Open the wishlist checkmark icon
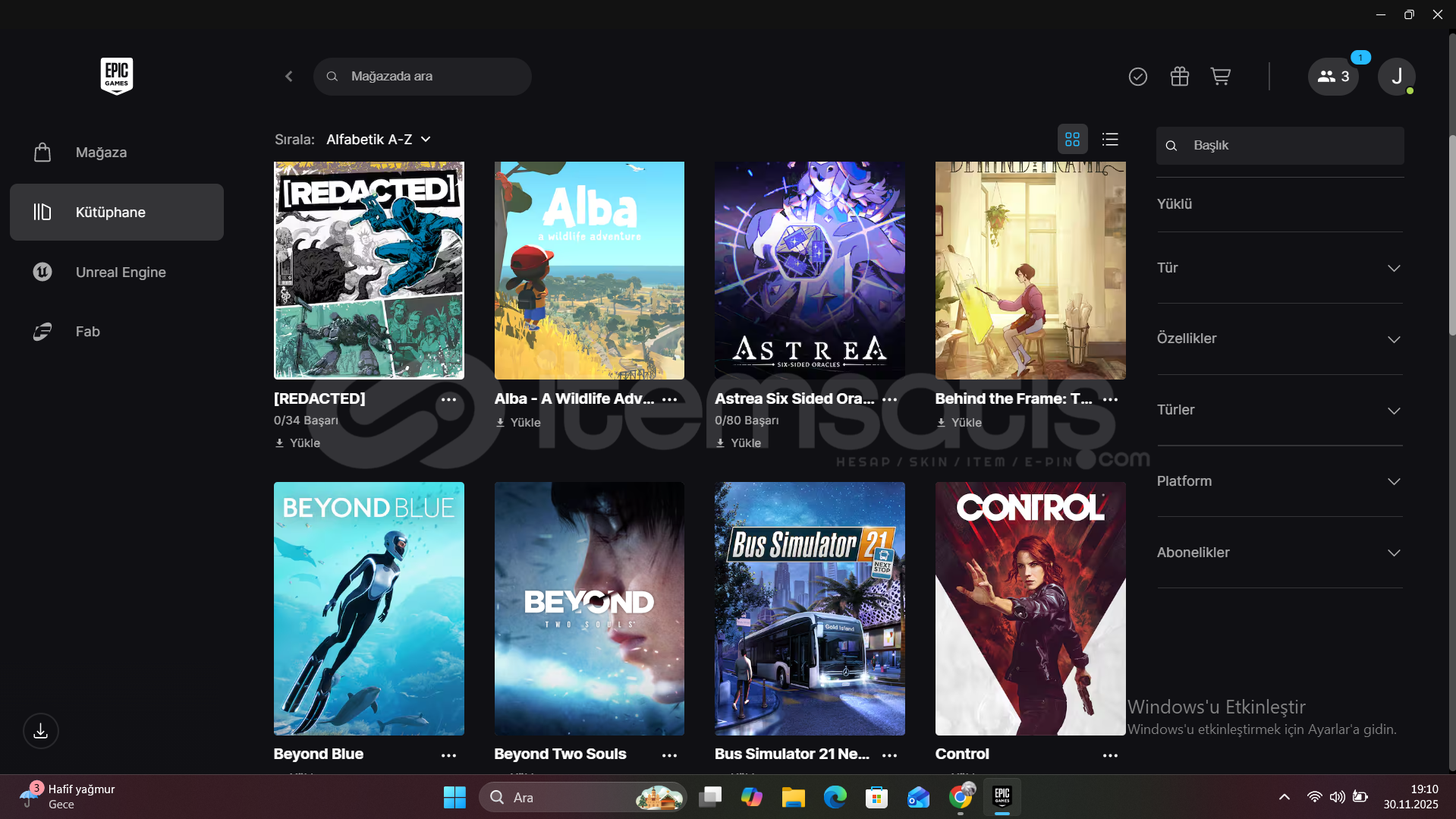Screen dimensions: 1456x819 1137,77
